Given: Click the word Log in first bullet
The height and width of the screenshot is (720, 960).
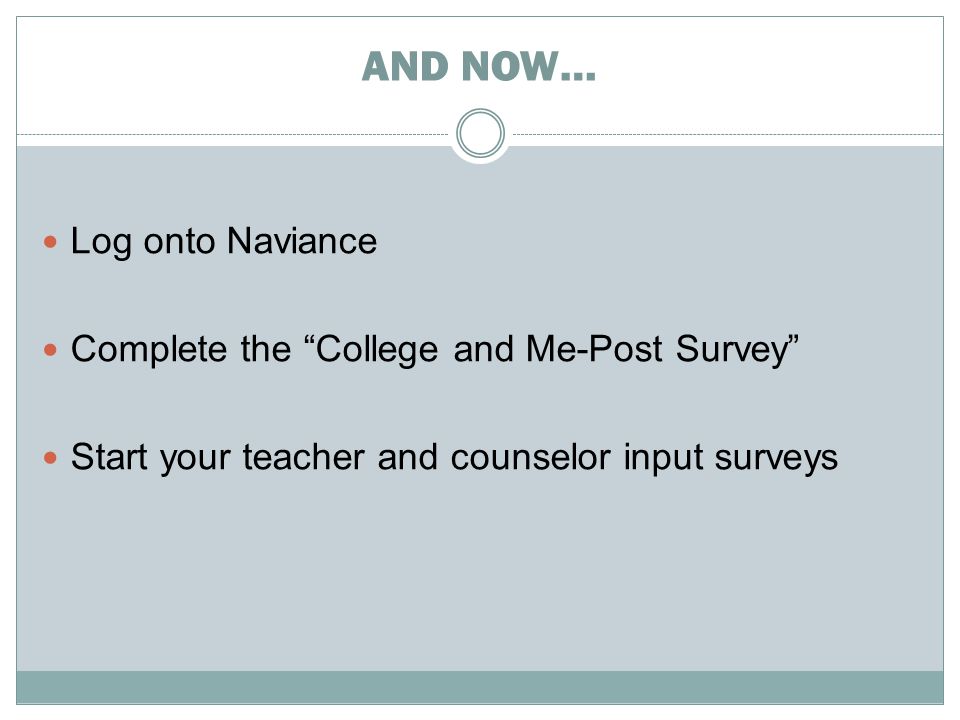Looking at the screenshot, I should click(x=101, y=242).
